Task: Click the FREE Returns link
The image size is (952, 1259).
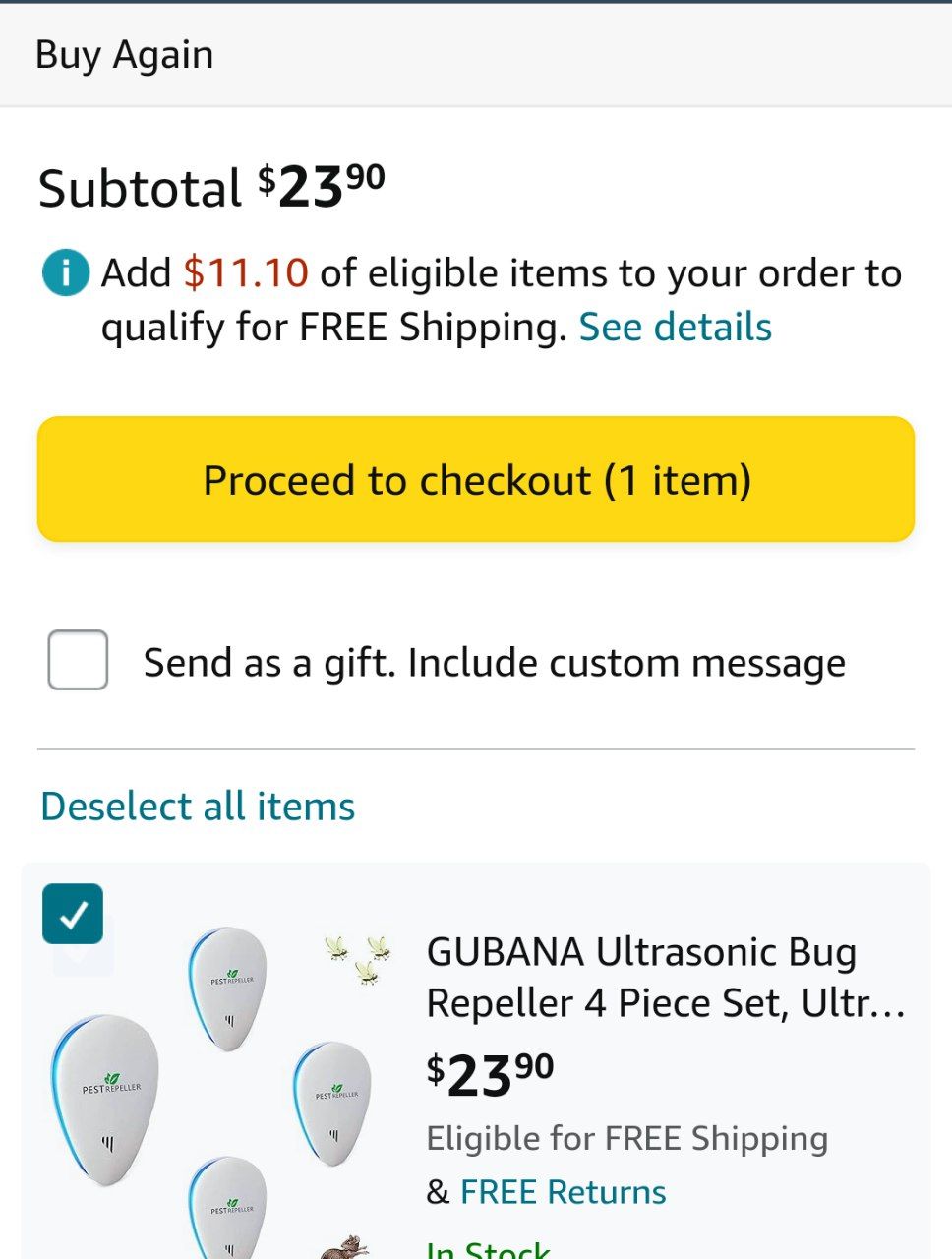Action: pyautogui.click(x=563, y=1192)
